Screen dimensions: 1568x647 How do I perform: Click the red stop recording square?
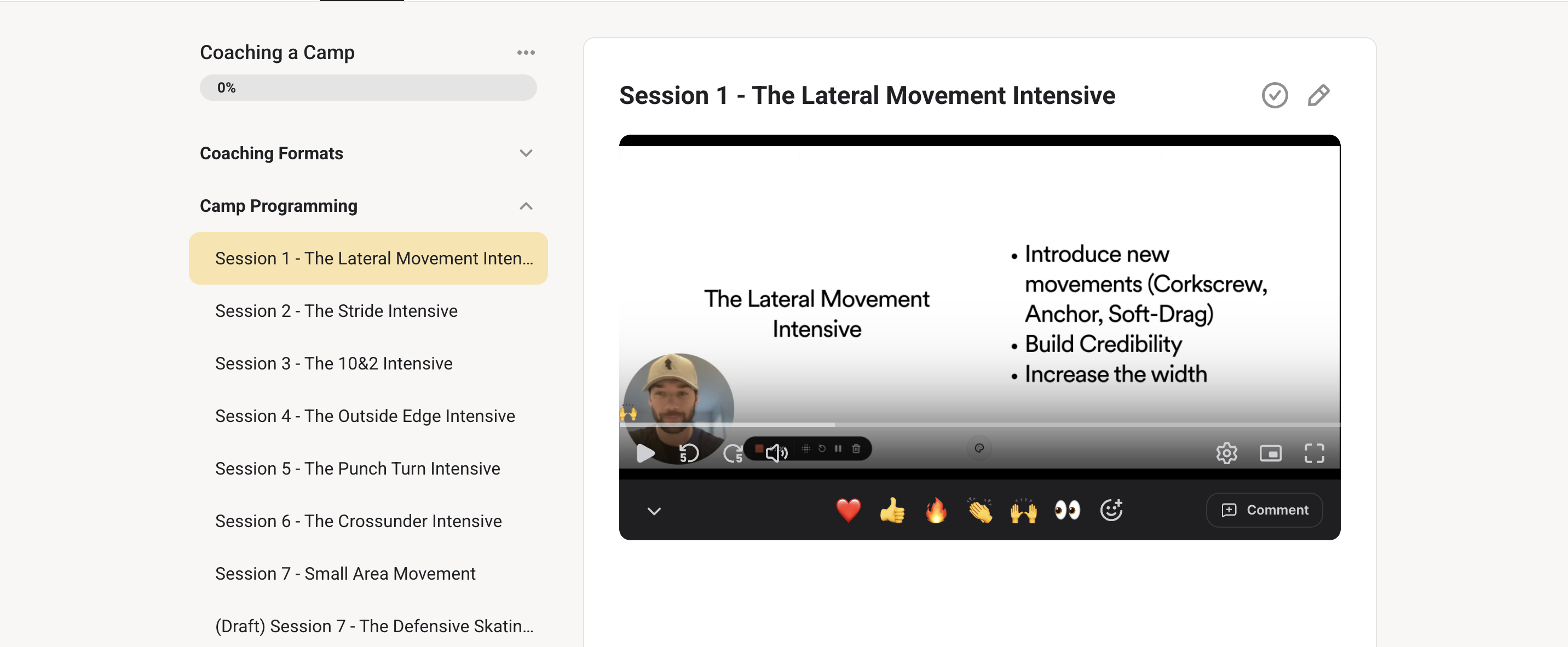click(759, 449)
